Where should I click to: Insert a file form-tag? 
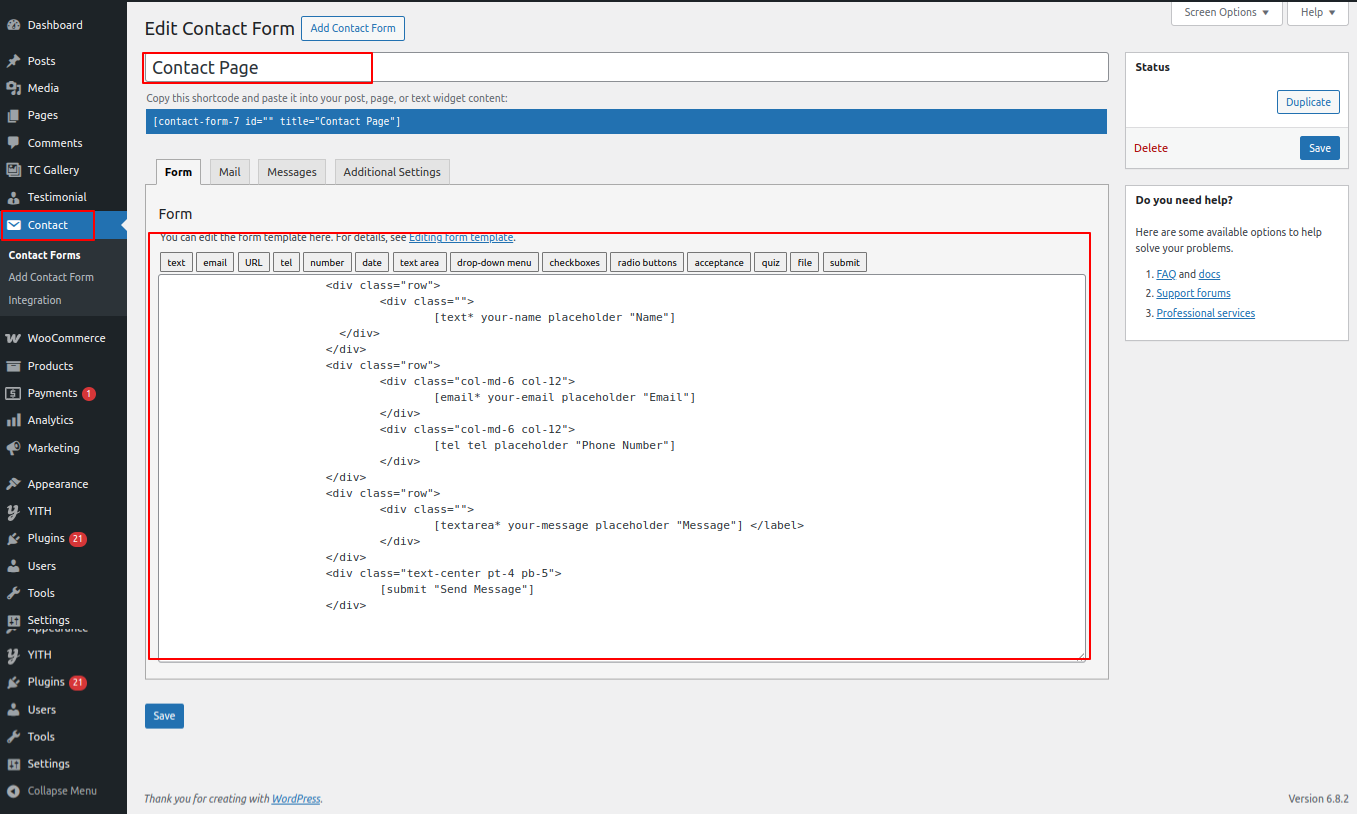tap(805, 262)
